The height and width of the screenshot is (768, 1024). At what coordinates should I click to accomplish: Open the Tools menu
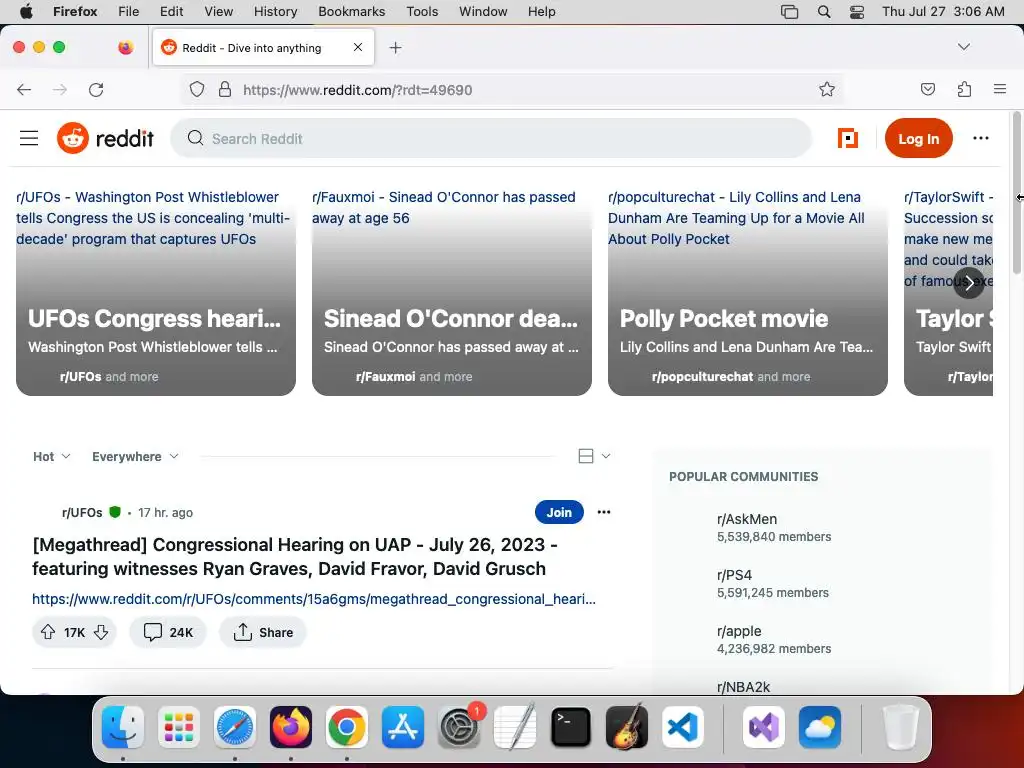pyautogui.click(x=422, y=12)
